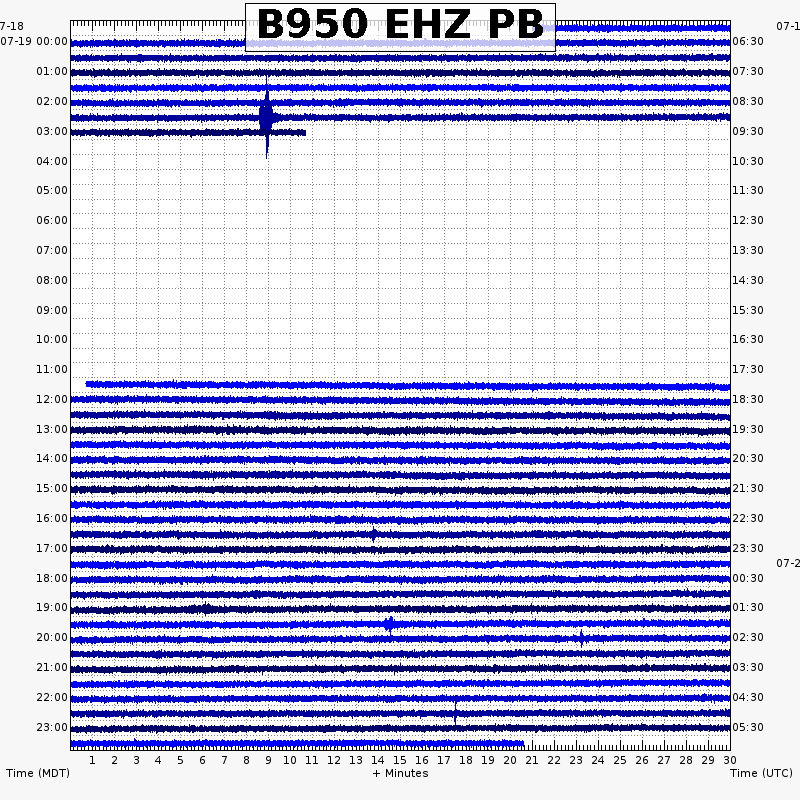Click minute 1 on the x-axis

click(x=92, y=760)
